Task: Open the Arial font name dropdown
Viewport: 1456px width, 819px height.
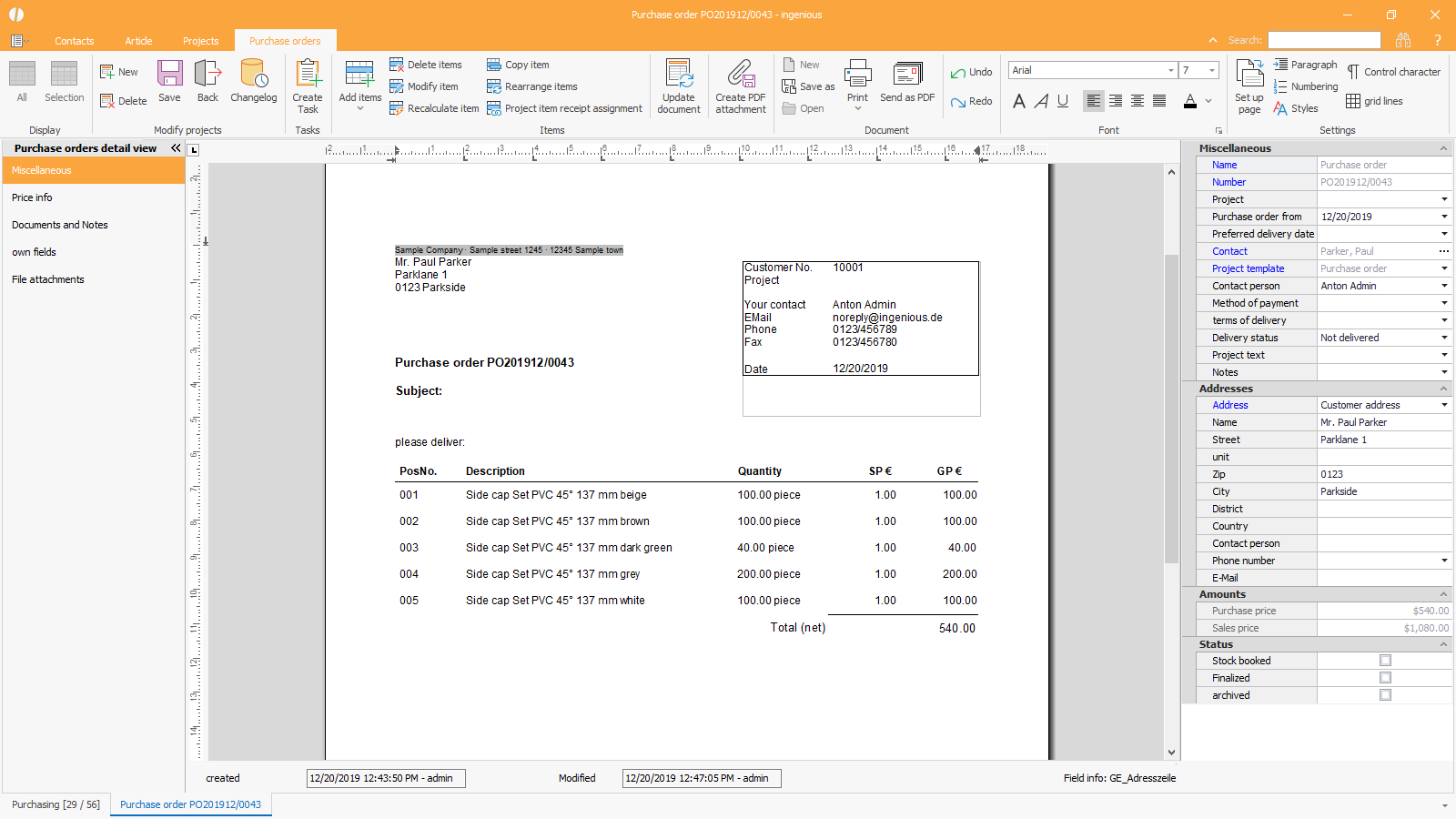Action: click(x=1170, y=70)
